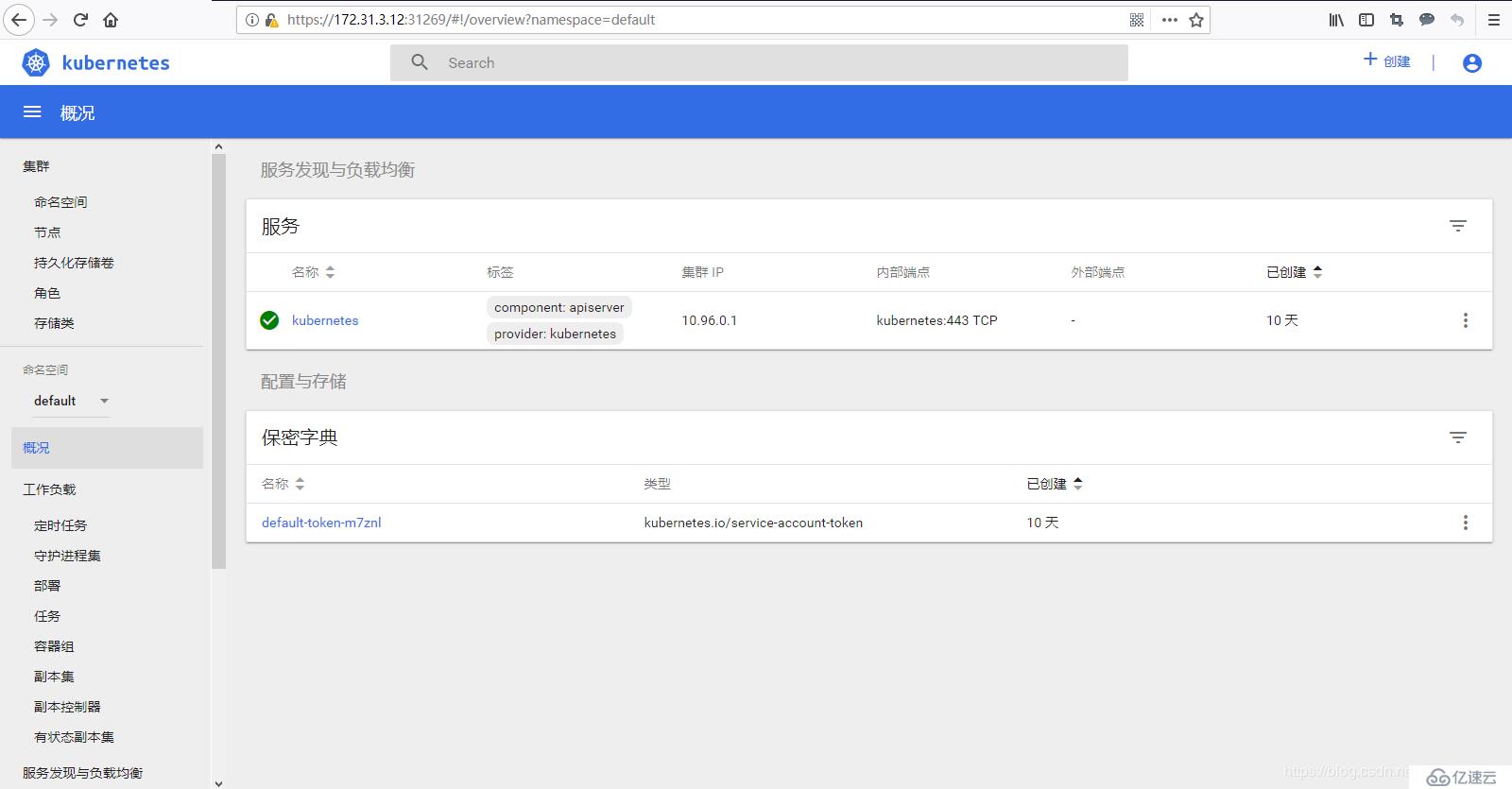Open 工作负载 in the sidebar

click(x=49, y=489)
